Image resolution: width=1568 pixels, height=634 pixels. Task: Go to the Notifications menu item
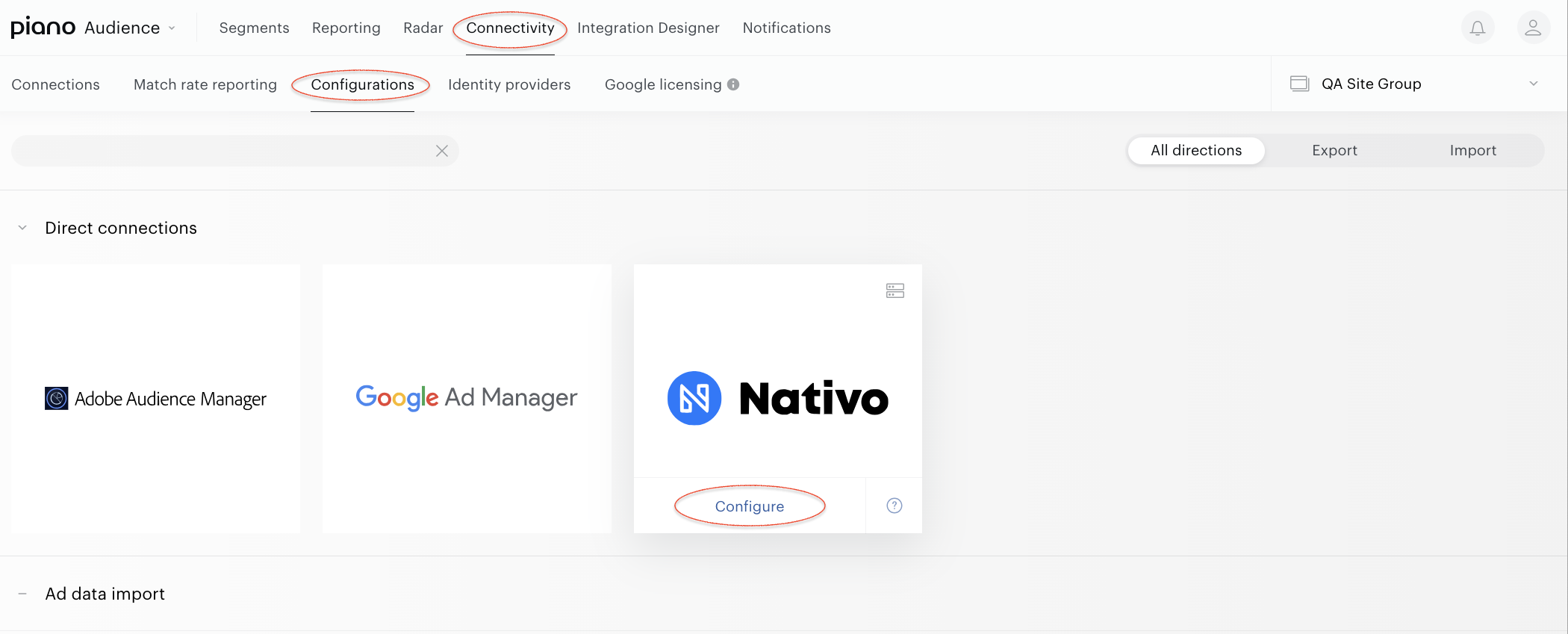(786, 28)
